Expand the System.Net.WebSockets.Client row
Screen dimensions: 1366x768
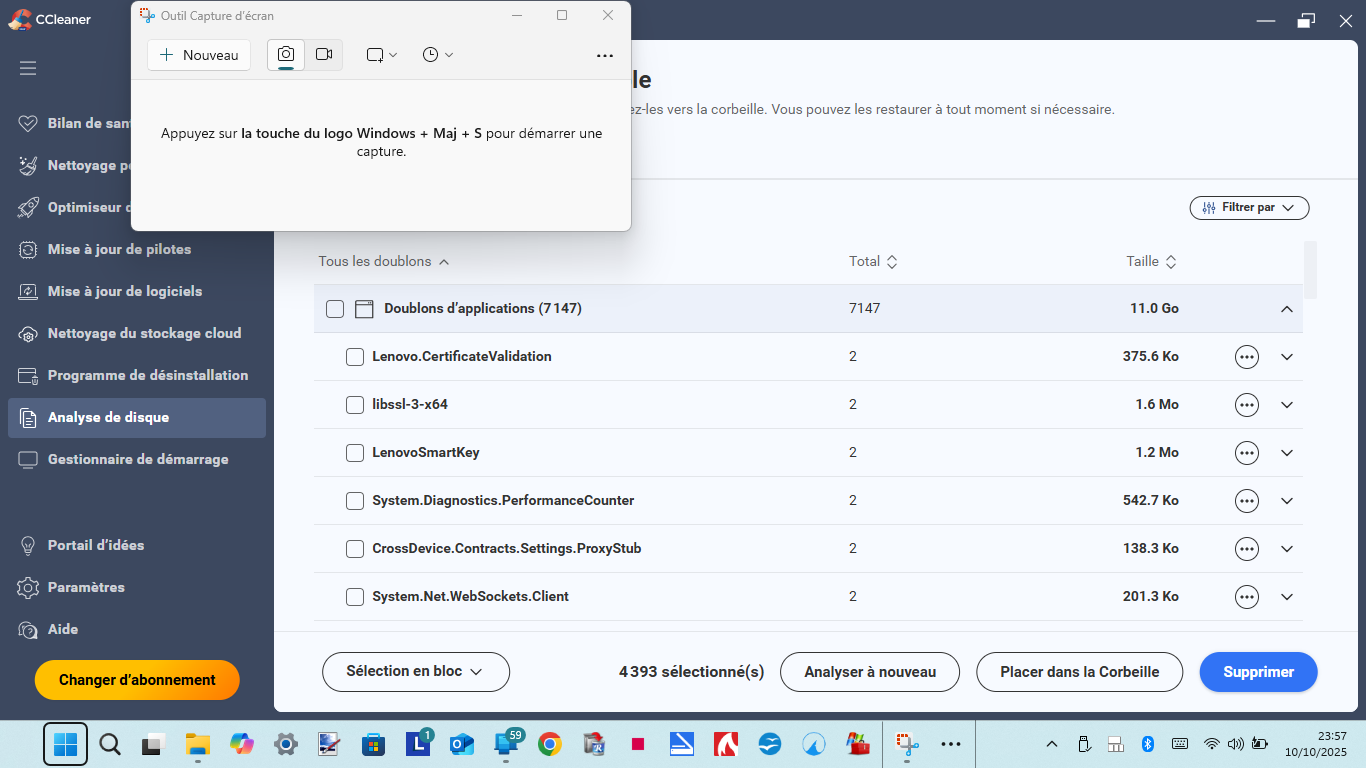tap(1287, 597)
